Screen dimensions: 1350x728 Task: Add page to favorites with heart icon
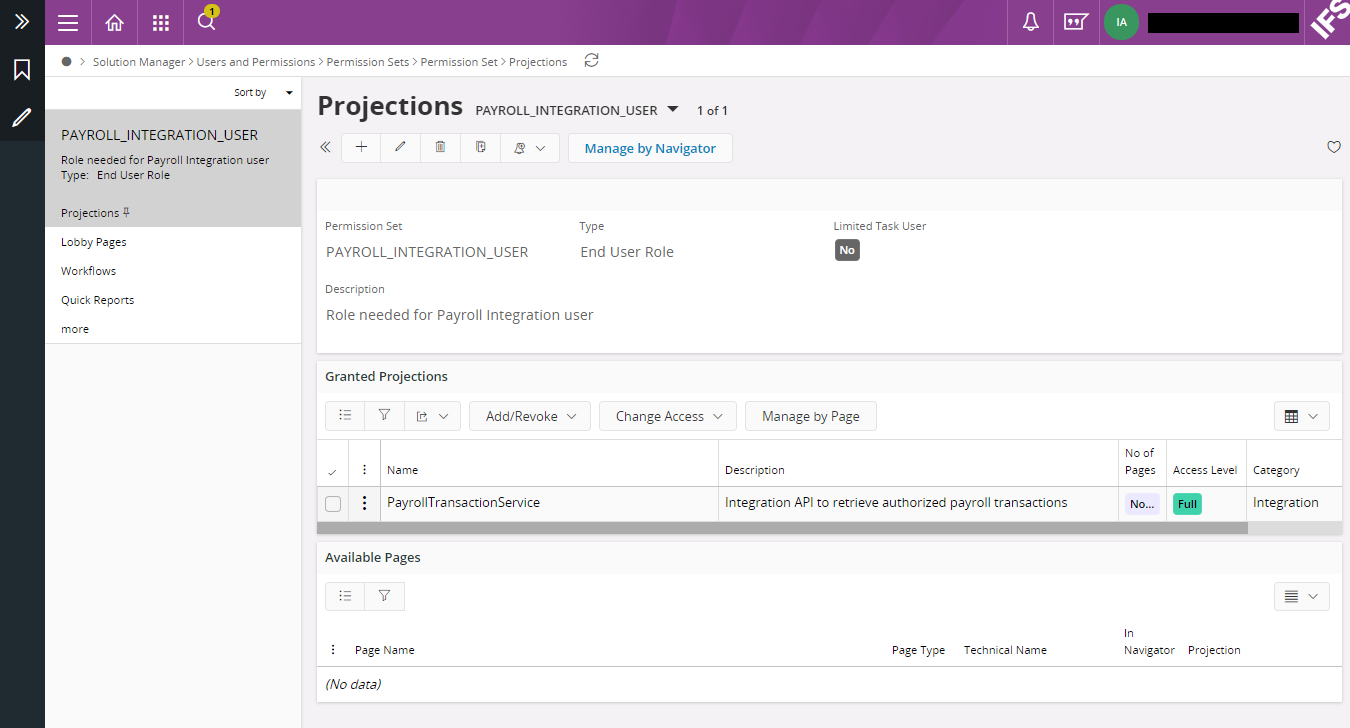pos(1333,147)
